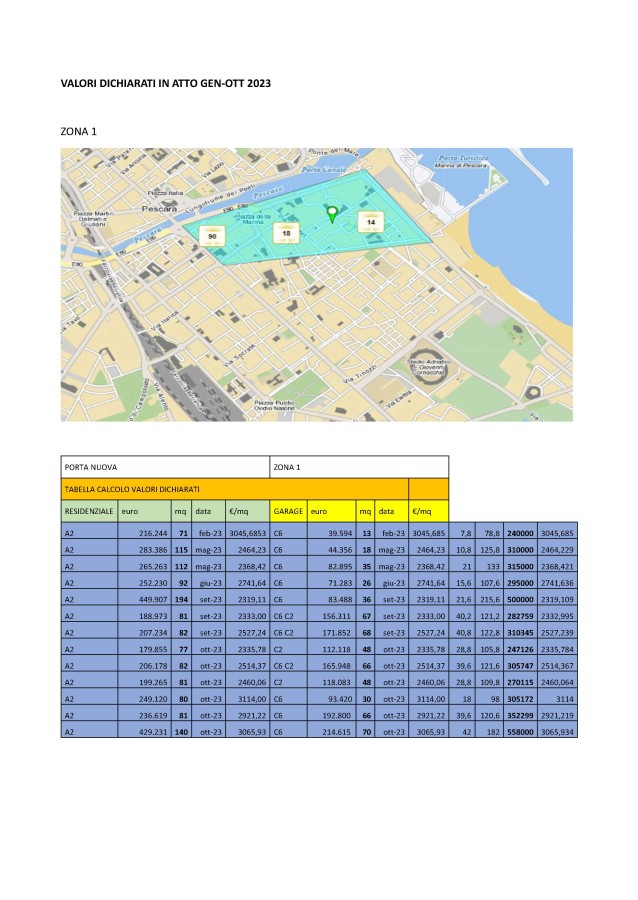Click the map marker labeled 90
Screen dimensions: 638x900
click(212, 236)
